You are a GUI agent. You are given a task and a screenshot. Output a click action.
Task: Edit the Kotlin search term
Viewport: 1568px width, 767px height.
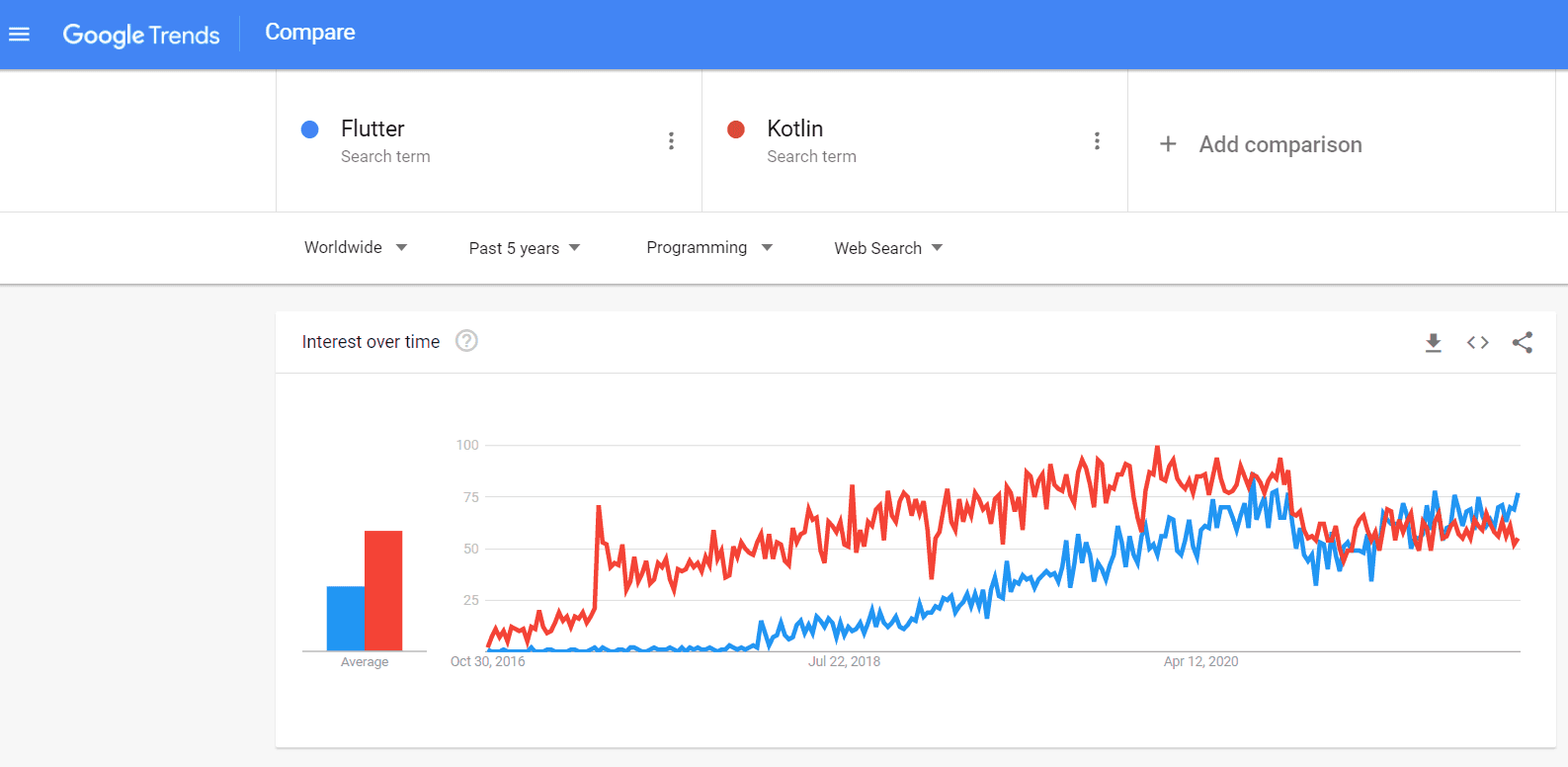[x=794, y=129]
